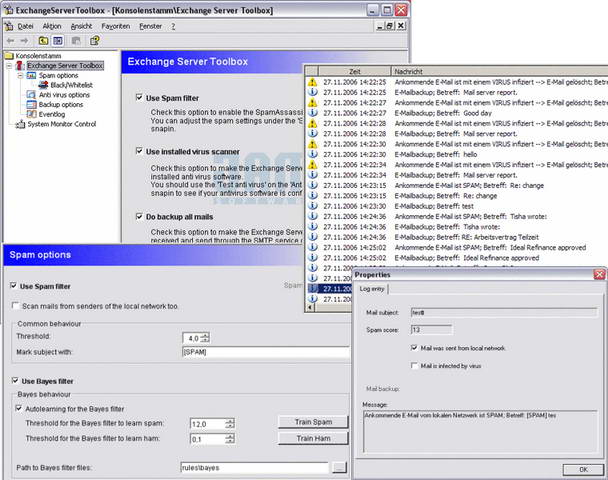Click the System Monitor Control icon
The height and width of the screenshot is (480, 608).
pos(20,124)
